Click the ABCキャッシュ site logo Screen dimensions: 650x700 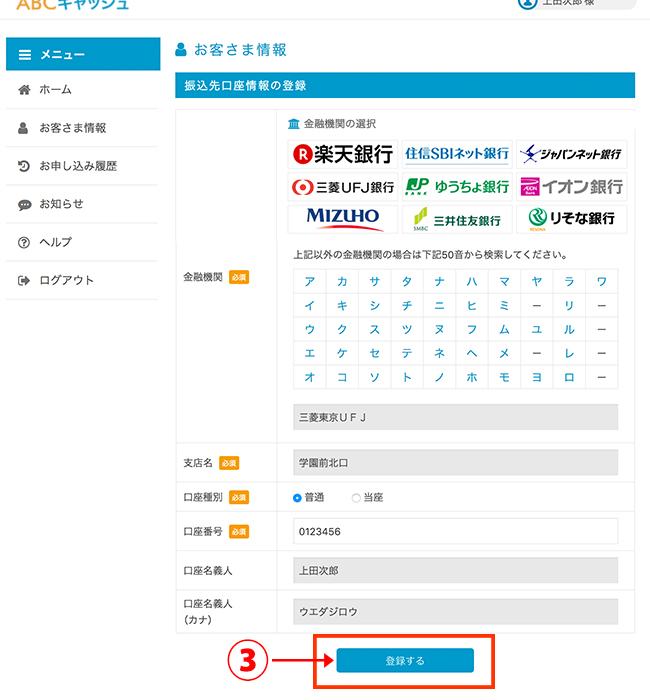[x=72, y=4]
